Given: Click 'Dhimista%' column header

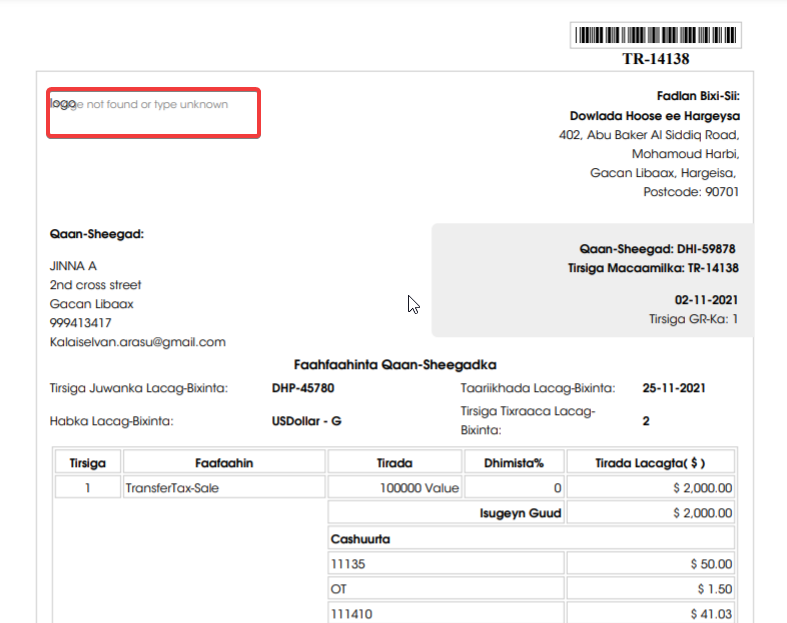Looking at the screenshot, I should (514, 463).
